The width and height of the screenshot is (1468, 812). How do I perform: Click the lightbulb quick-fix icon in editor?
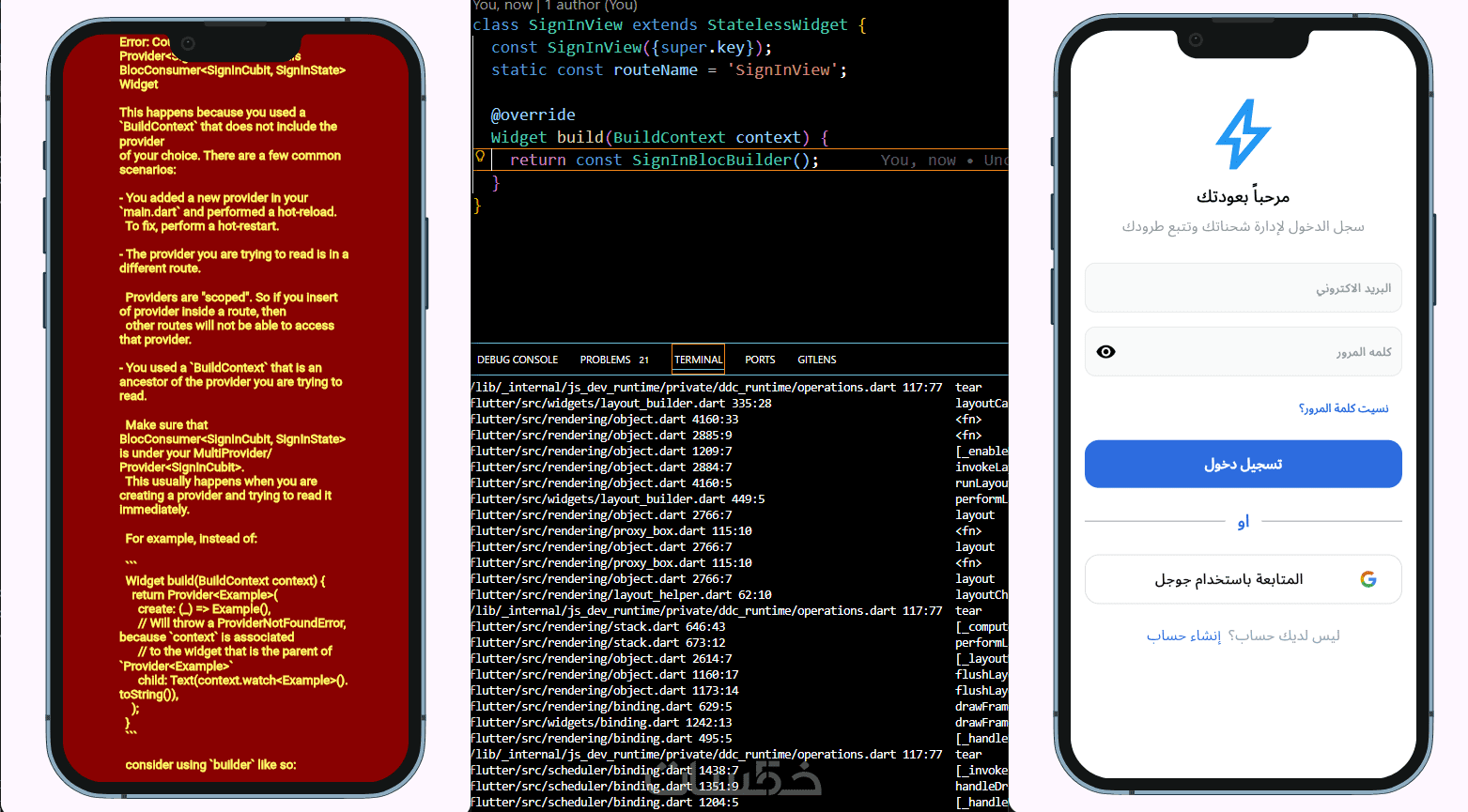[480, 157]
